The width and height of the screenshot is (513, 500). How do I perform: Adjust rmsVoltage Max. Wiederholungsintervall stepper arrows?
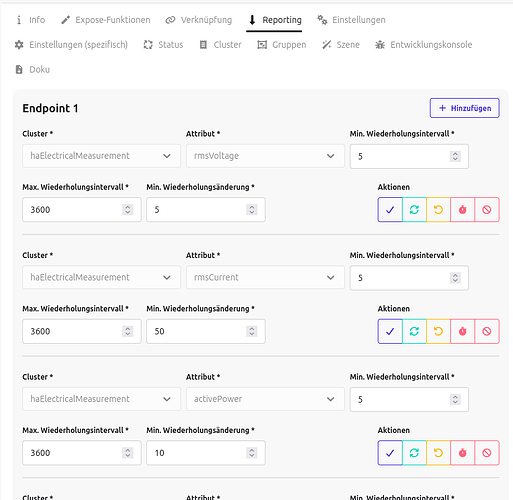pyautogui.click(x=128, y=210)
